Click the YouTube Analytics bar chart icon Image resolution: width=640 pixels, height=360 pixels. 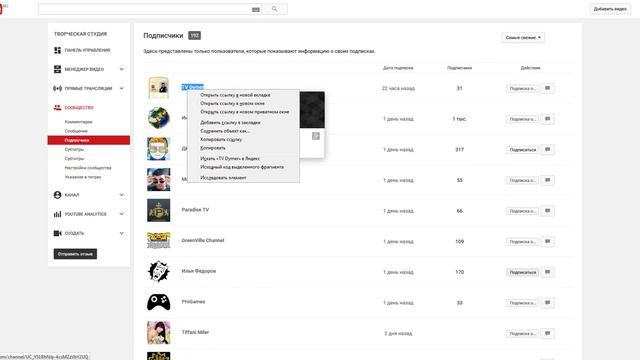(57, 214)
